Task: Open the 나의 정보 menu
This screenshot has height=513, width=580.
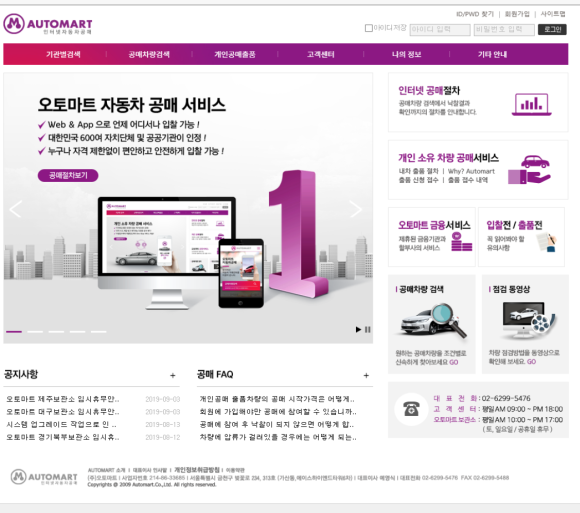Action: point(407,54)
